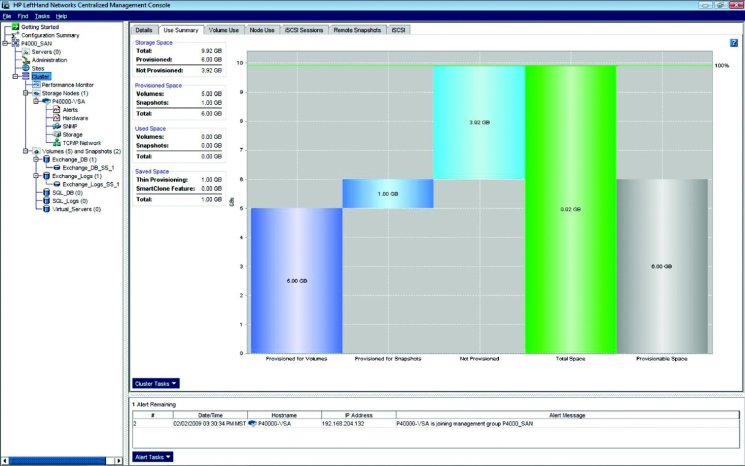Select the P4000_SAN management group icon
Screen dimensions: 745x466
coord(15,43)
